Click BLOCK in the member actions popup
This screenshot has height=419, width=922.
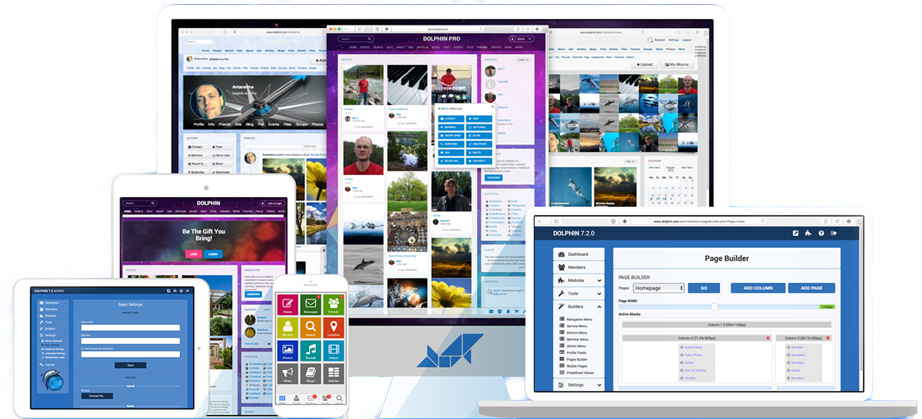pos(479,135)
